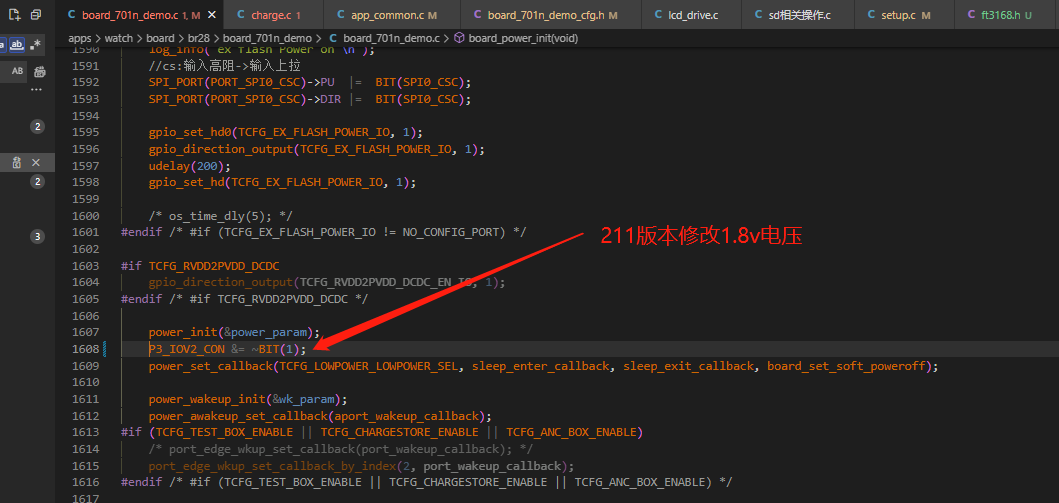Switch to the setup.c tab

click(x=904, y=15)
